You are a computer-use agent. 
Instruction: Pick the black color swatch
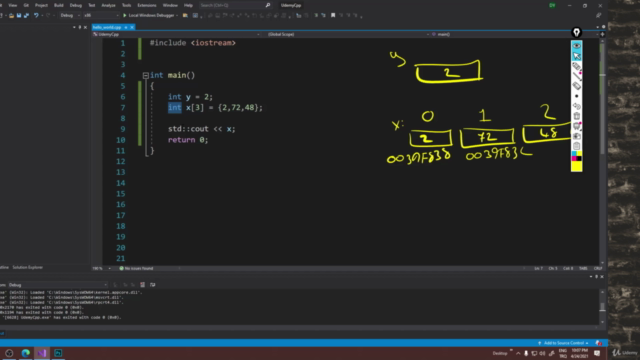tap(579, 158)
